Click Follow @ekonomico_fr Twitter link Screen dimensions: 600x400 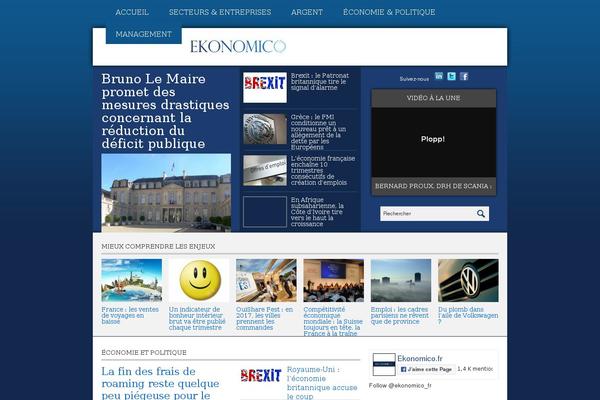pyautogui.click(x=400, y=385)
